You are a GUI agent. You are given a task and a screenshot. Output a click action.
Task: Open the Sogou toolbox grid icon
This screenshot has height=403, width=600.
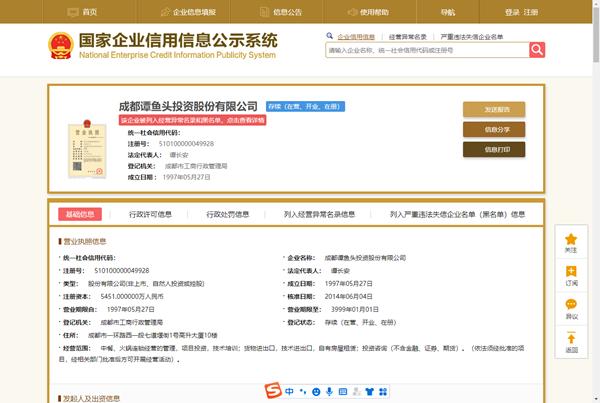[x=383, y=392]
